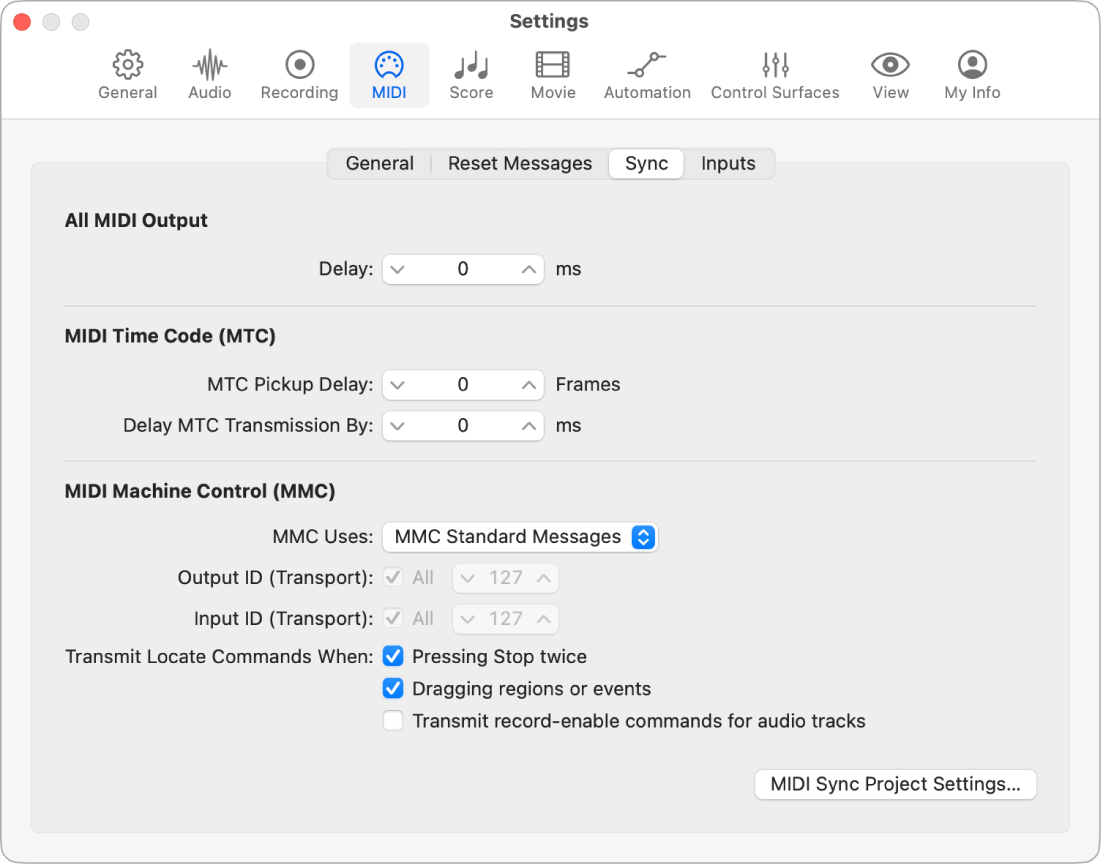The image size is (1102, 866).
Task: Enable Transmit record-enable commands for audio tracks
Action: click(393, 721)
